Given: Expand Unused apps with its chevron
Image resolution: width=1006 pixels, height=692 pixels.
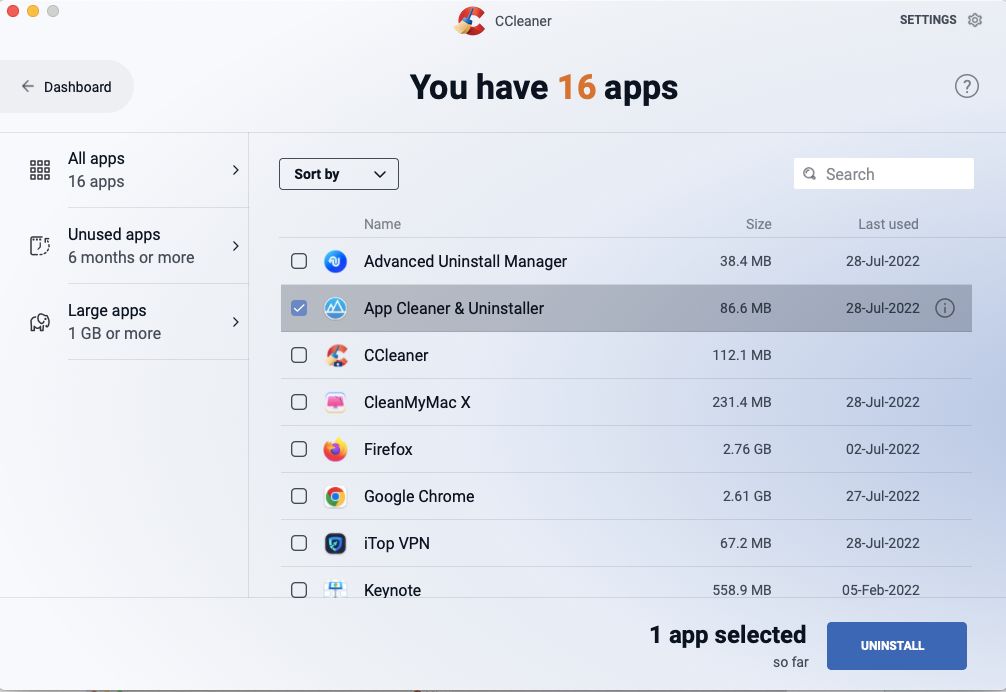Looking at the screenshot, I should coord(235,246).
